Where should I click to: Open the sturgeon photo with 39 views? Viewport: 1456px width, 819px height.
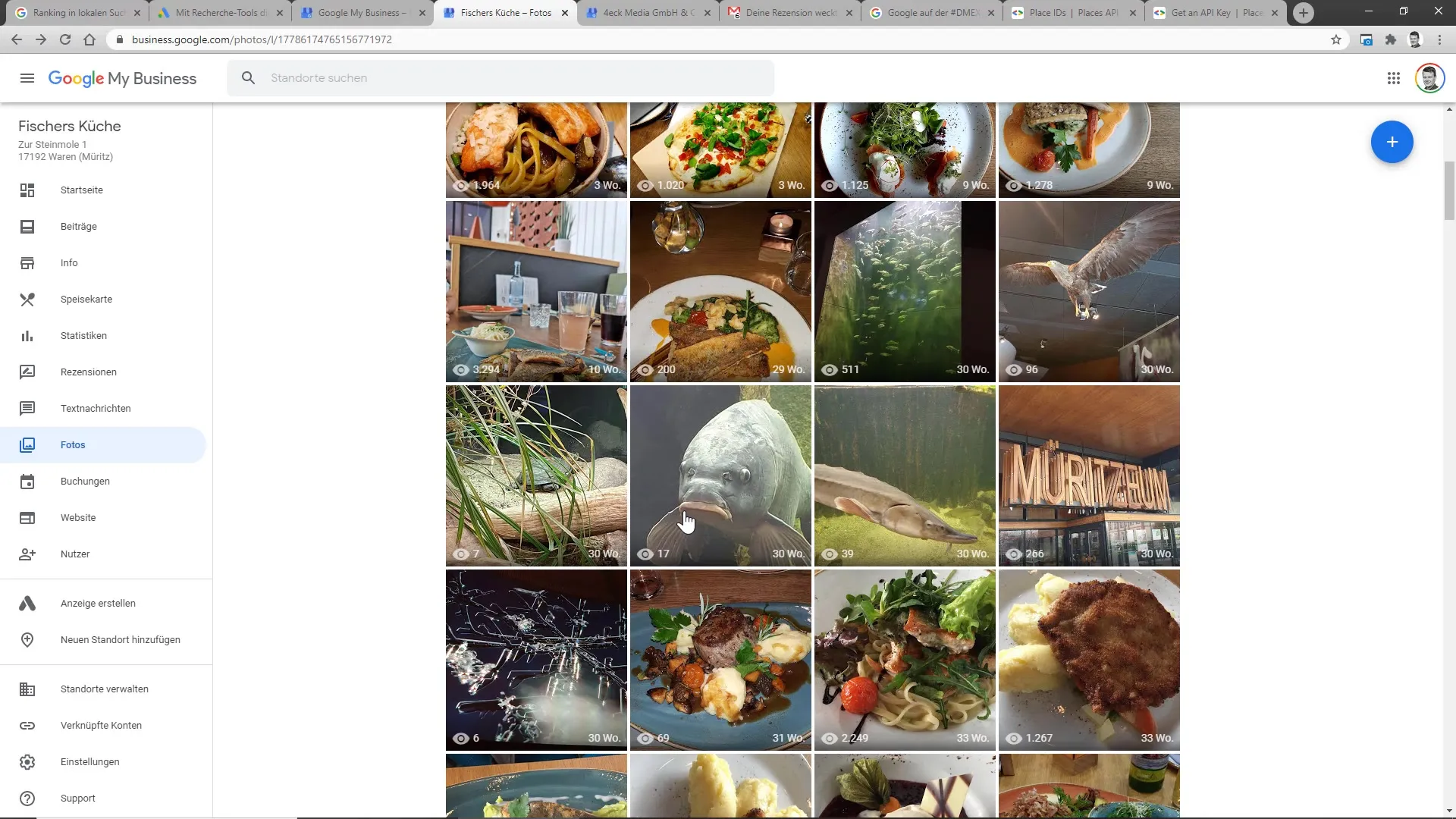tap(905, 475)
